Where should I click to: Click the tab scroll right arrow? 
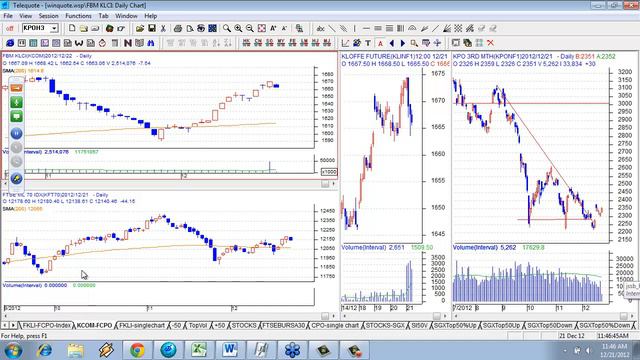pyautogui.click(x=13, y=325)
